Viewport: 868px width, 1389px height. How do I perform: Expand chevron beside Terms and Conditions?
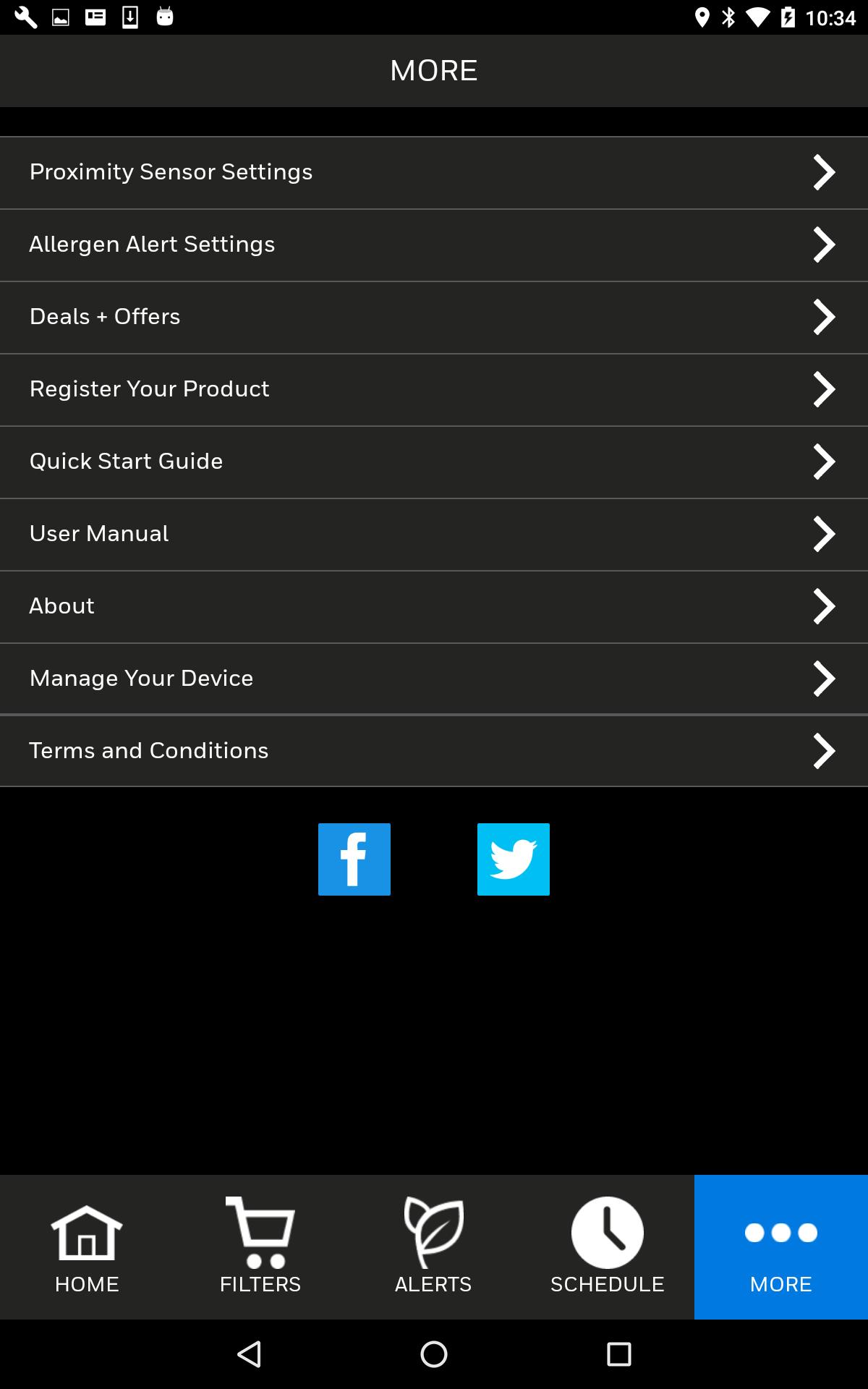pos(825,751)
